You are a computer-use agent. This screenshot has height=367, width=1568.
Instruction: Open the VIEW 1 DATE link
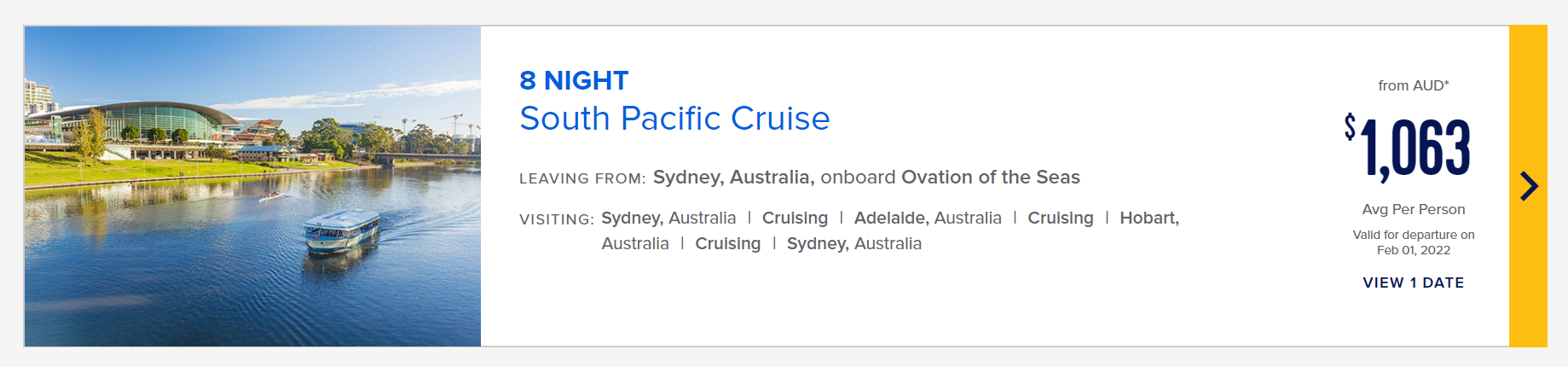pos(1413,283)
